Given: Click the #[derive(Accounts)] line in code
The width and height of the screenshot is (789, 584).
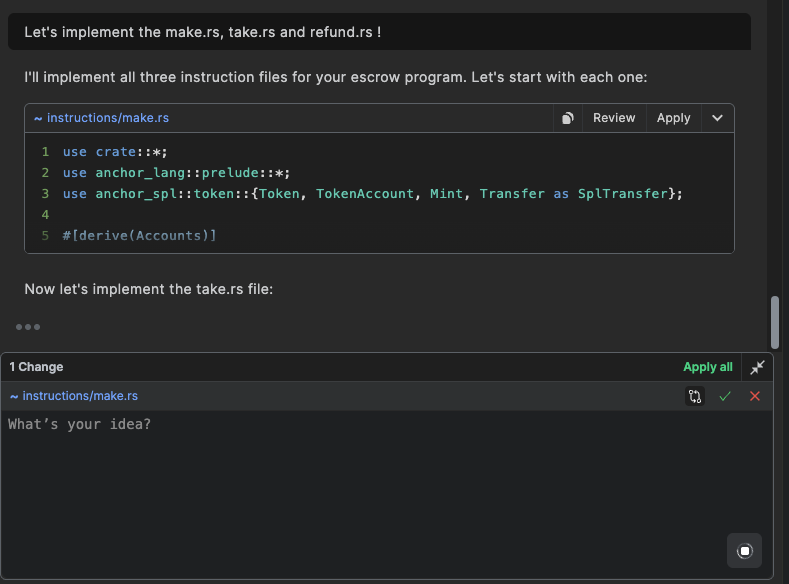Looking at the screenshot, I should [x=139, y=236].
